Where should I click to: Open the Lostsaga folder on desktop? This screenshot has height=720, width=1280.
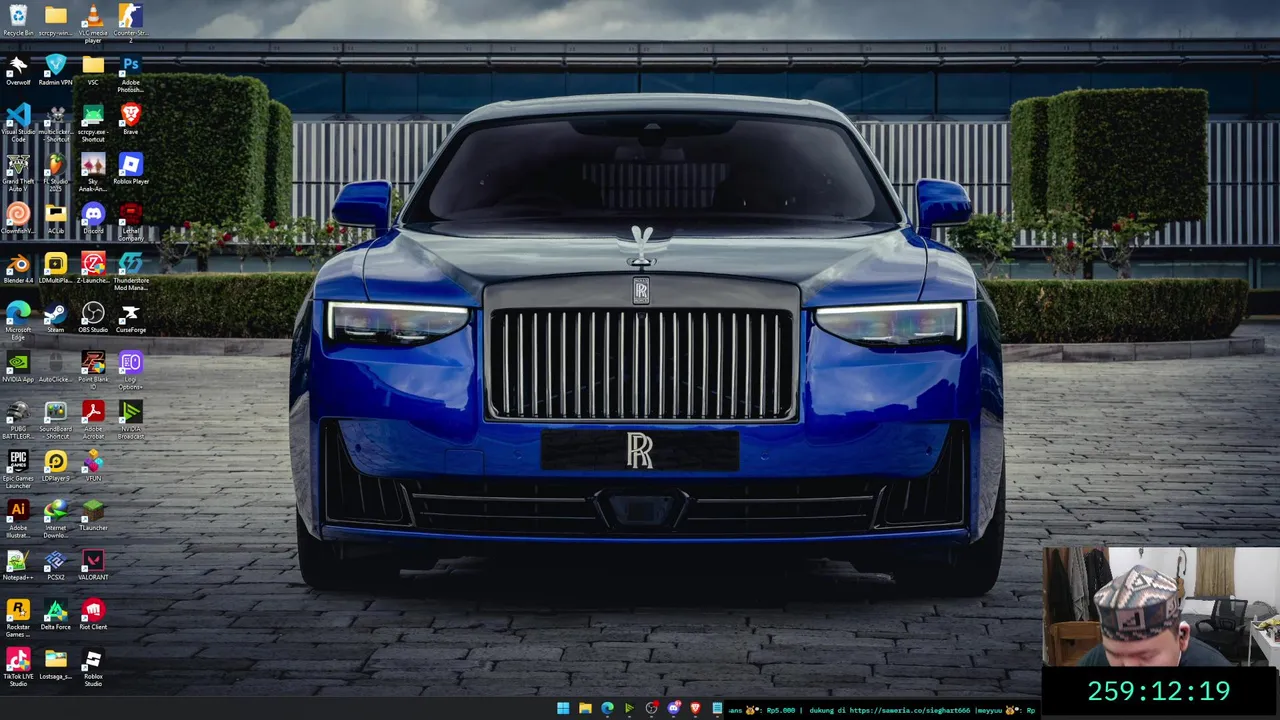(x=56, y=663)
